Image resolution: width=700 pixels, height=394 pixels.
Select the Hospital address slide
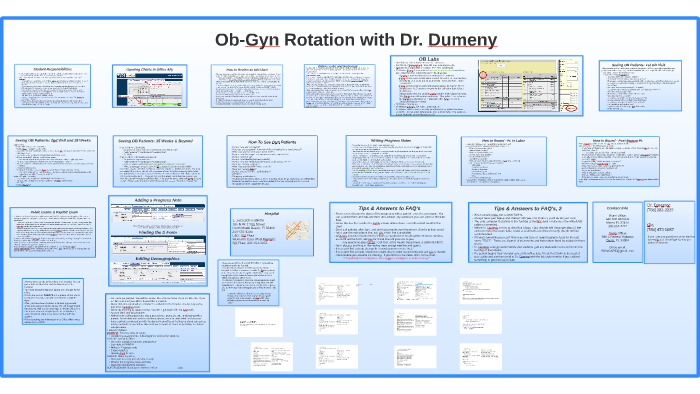[272, 232]
